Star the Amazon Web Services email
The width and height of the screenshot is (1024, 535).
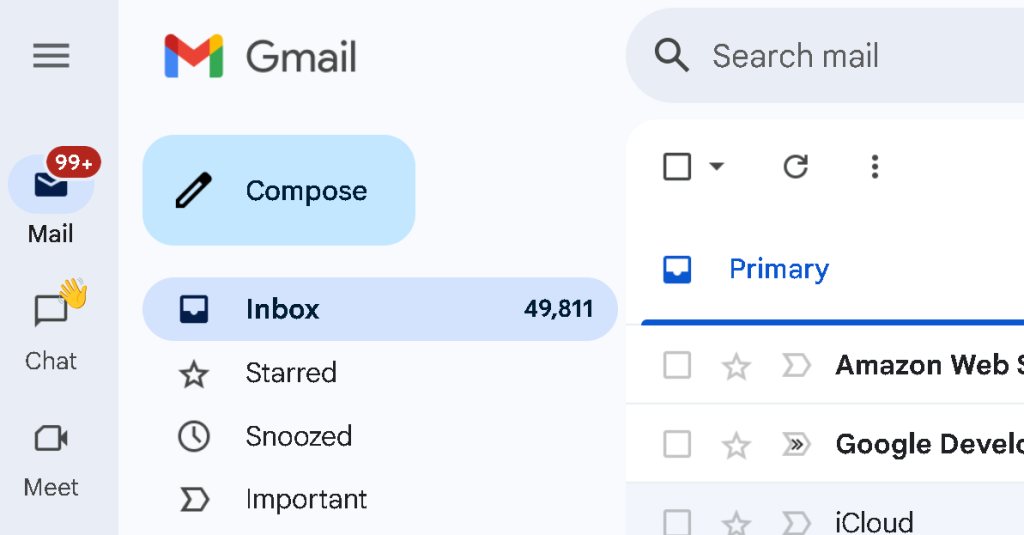pos(736,366)
